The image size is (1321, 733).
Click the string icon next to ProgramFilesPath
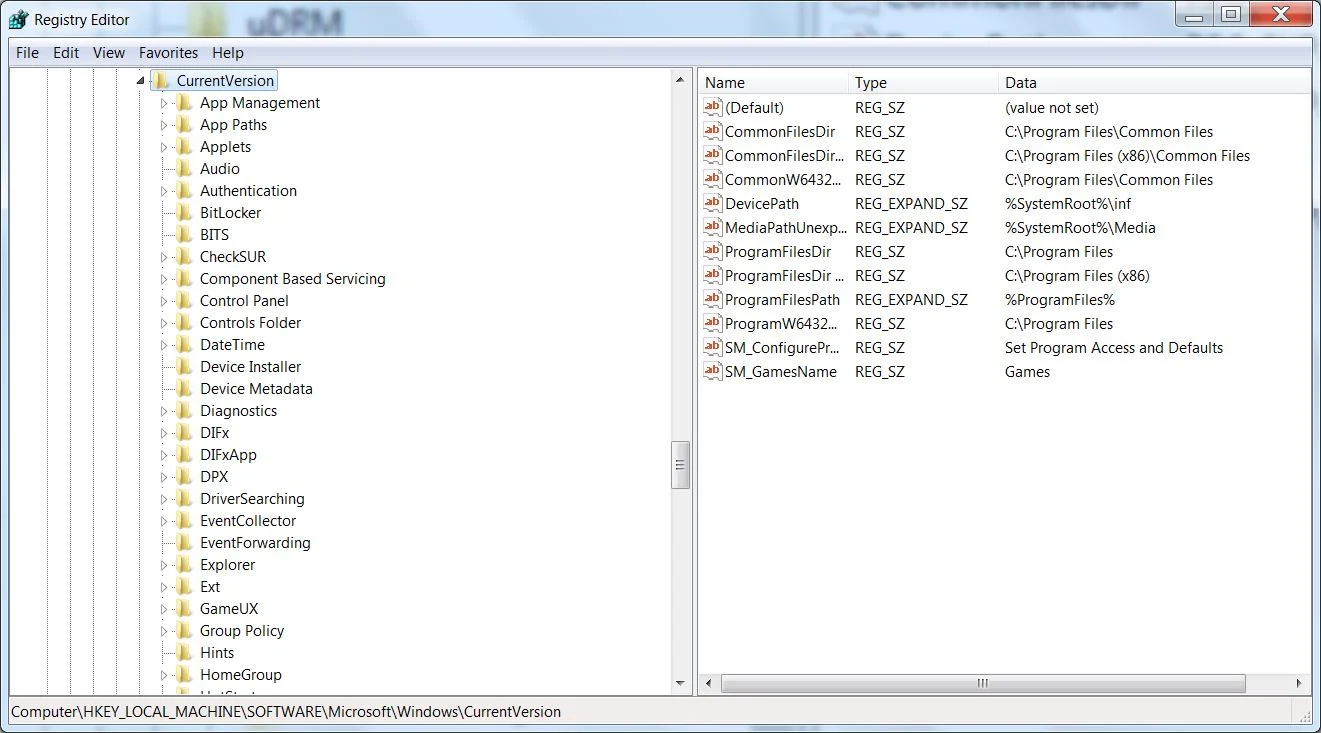712,299
